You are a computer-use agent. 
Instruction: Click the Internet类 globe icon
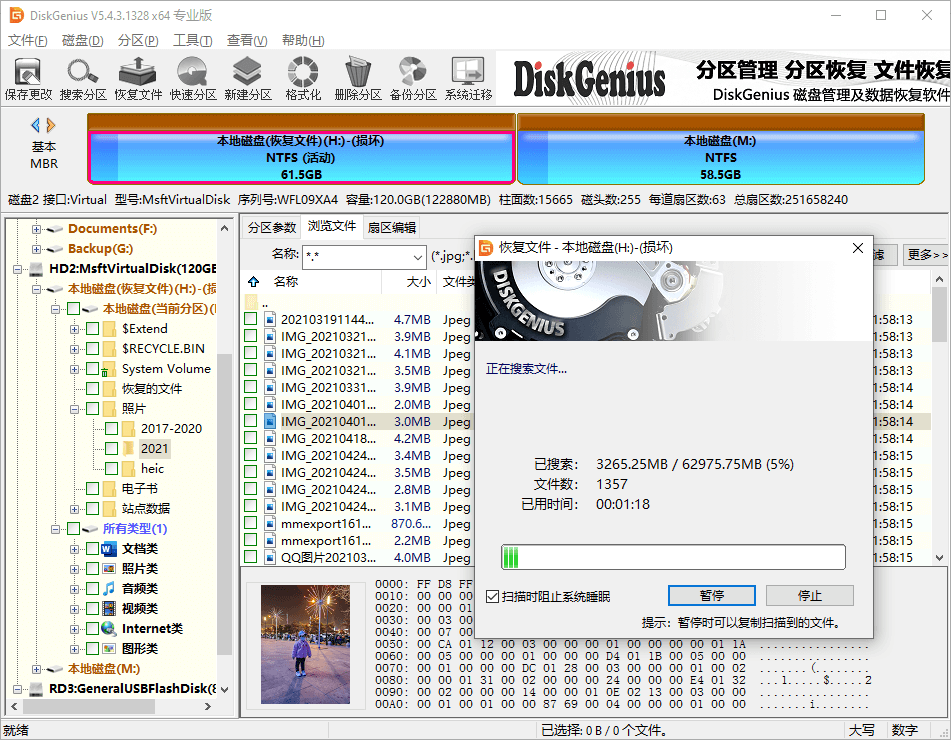point(109,628)
